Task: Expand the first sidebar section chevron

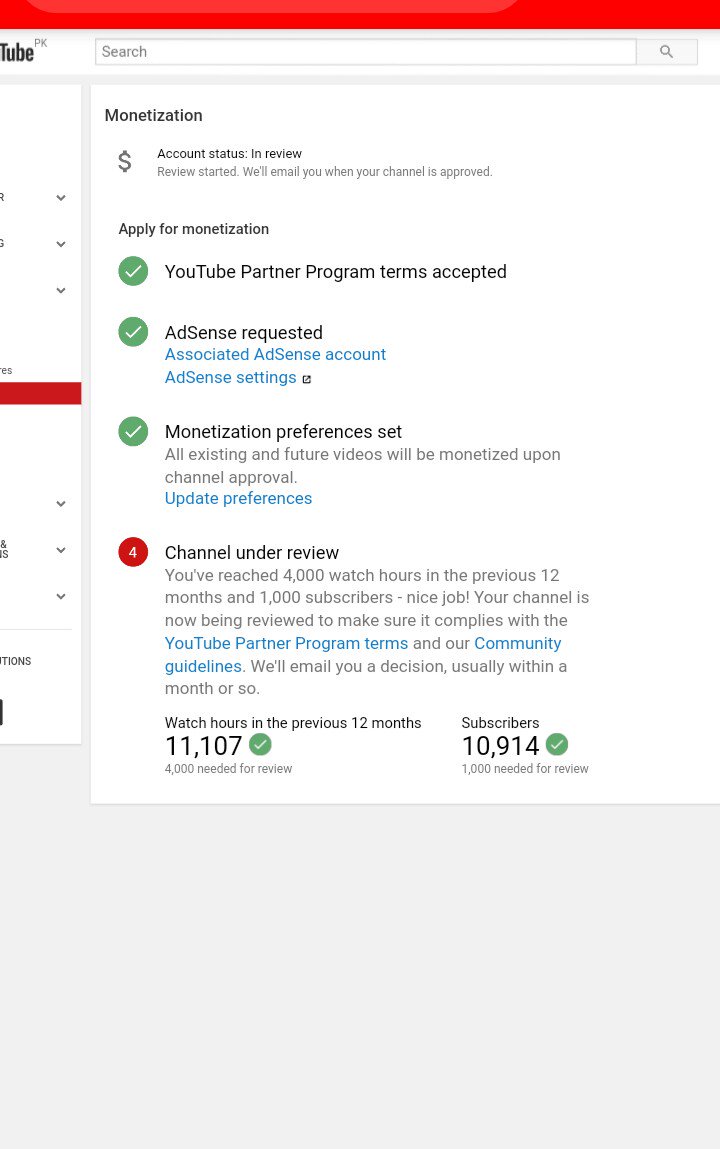Action: click(x=61, y=198)
